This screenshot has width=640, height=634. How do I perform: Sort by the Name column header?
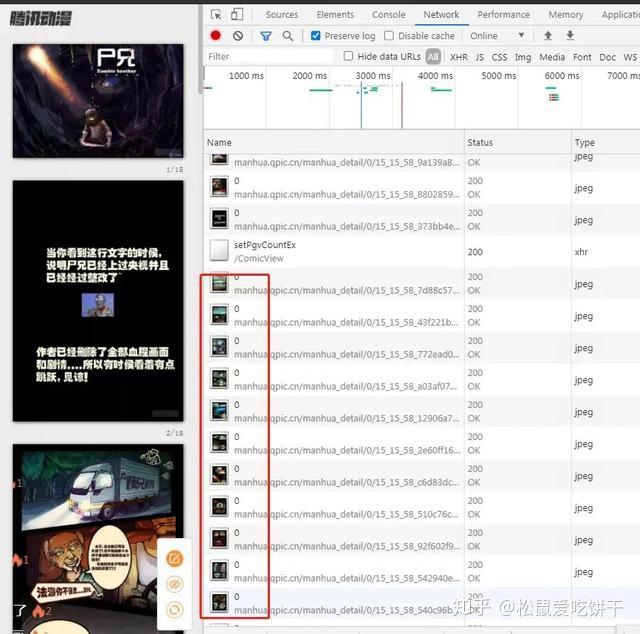click(x=334, y=142)
